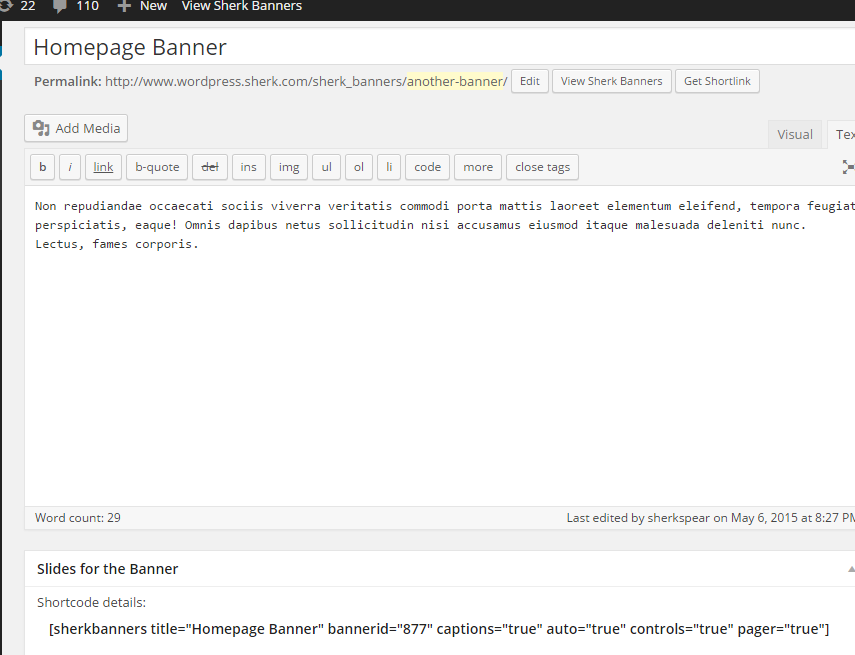Toggle the distraction-free fullscreen editor icon
The height and width of the screenshot is (655, 855).
848,167
